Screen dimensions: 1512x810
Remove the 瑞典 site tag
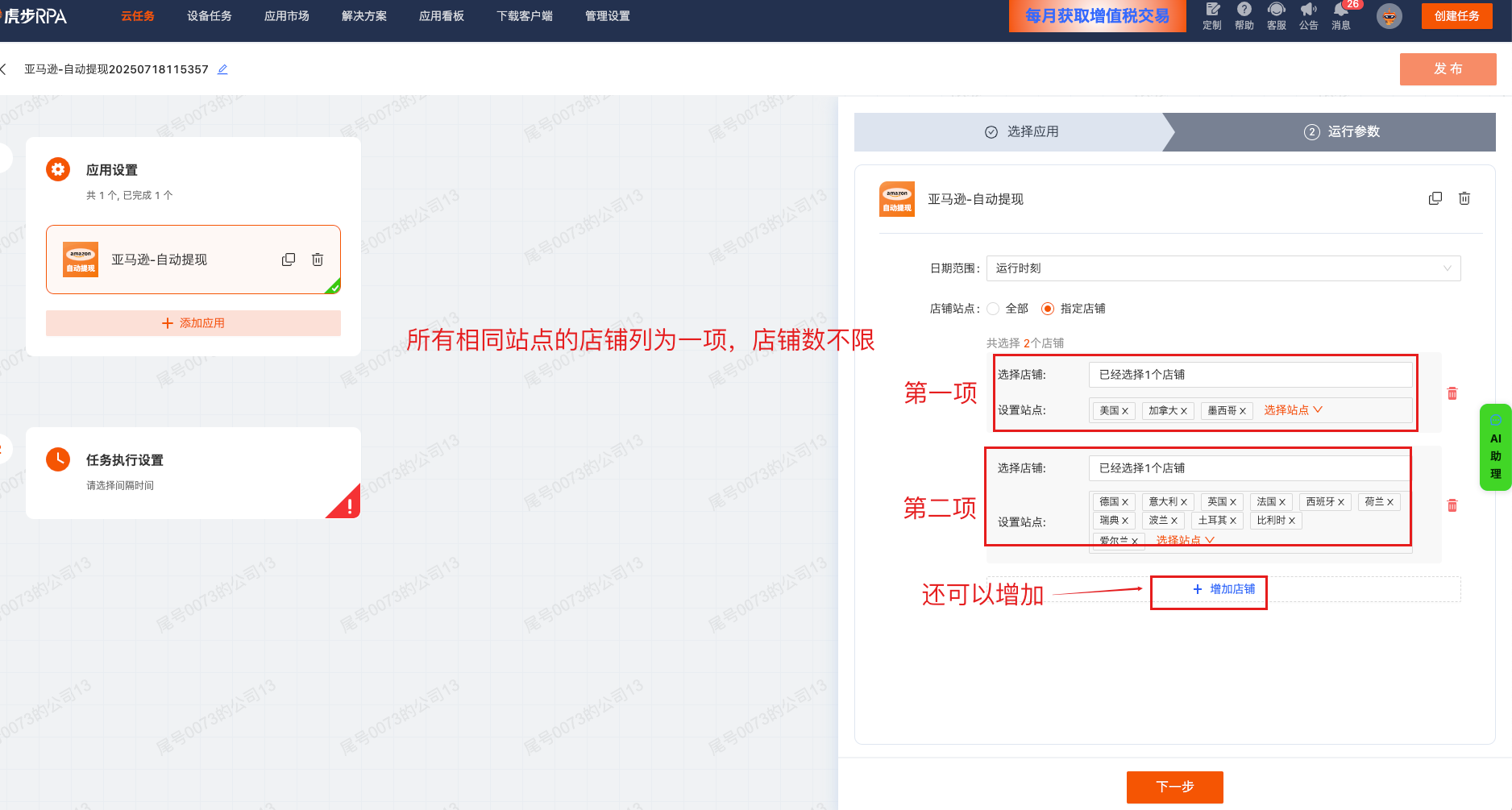pyautogui.click(x=1125, y=521)
